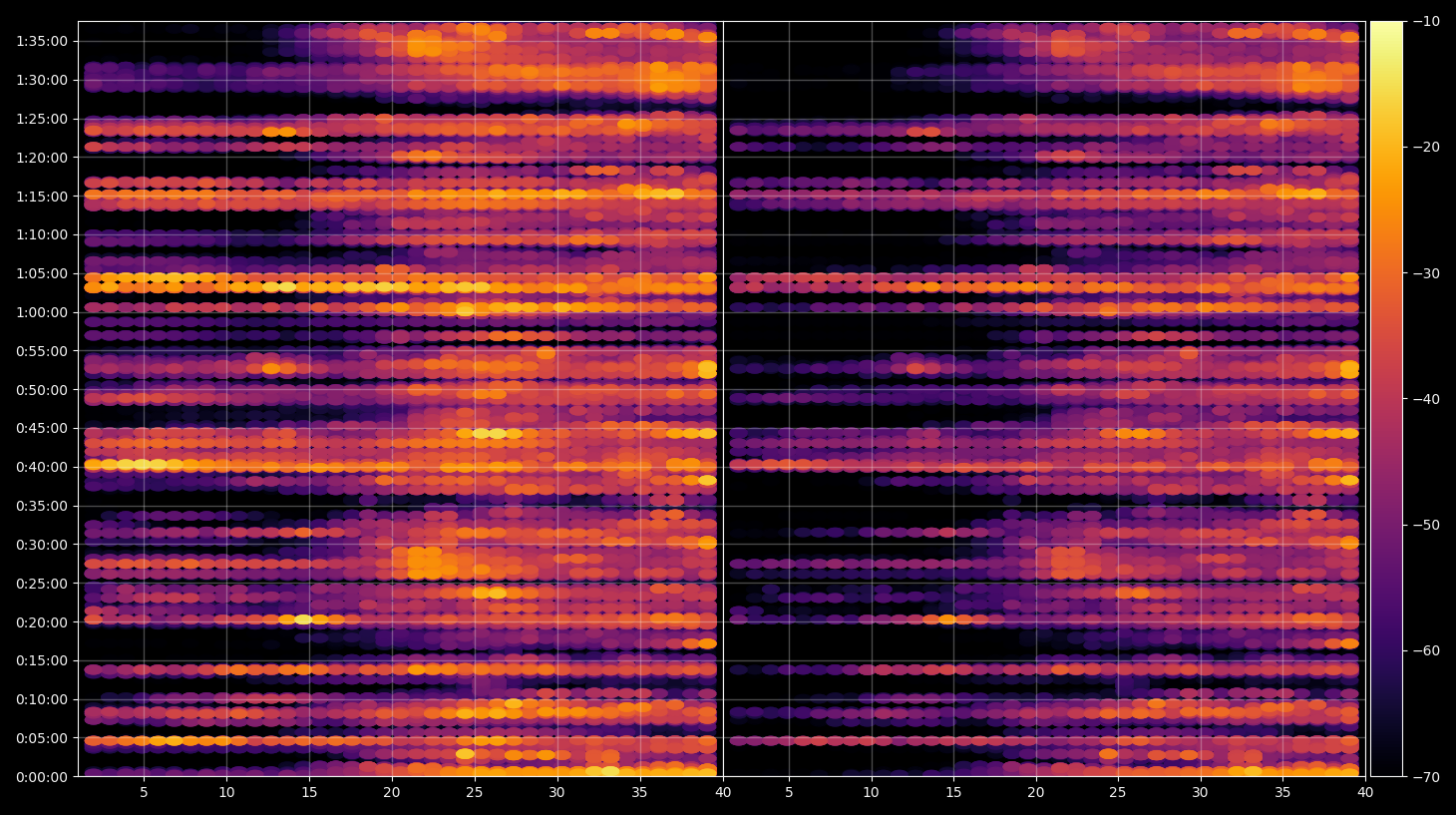1456x815 pixels.
Task: Click the −60 colorbar tick label
Action: point(1426,650)
